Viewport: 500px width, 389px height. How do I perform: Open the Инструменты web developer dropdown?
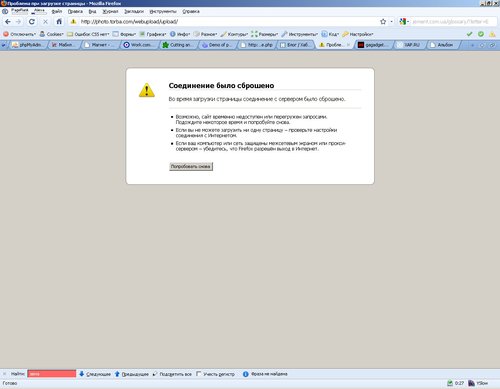tap(300, 34)
